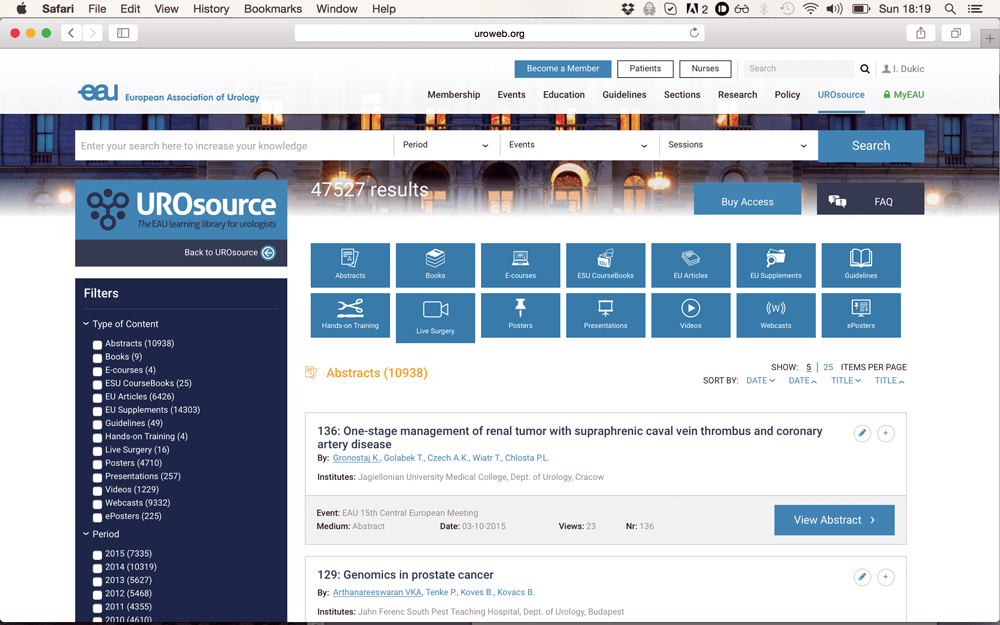This screenshot has width=1000, height=625.
Task: Click the Guidelines book tile
Action: [x=860, y=265]
